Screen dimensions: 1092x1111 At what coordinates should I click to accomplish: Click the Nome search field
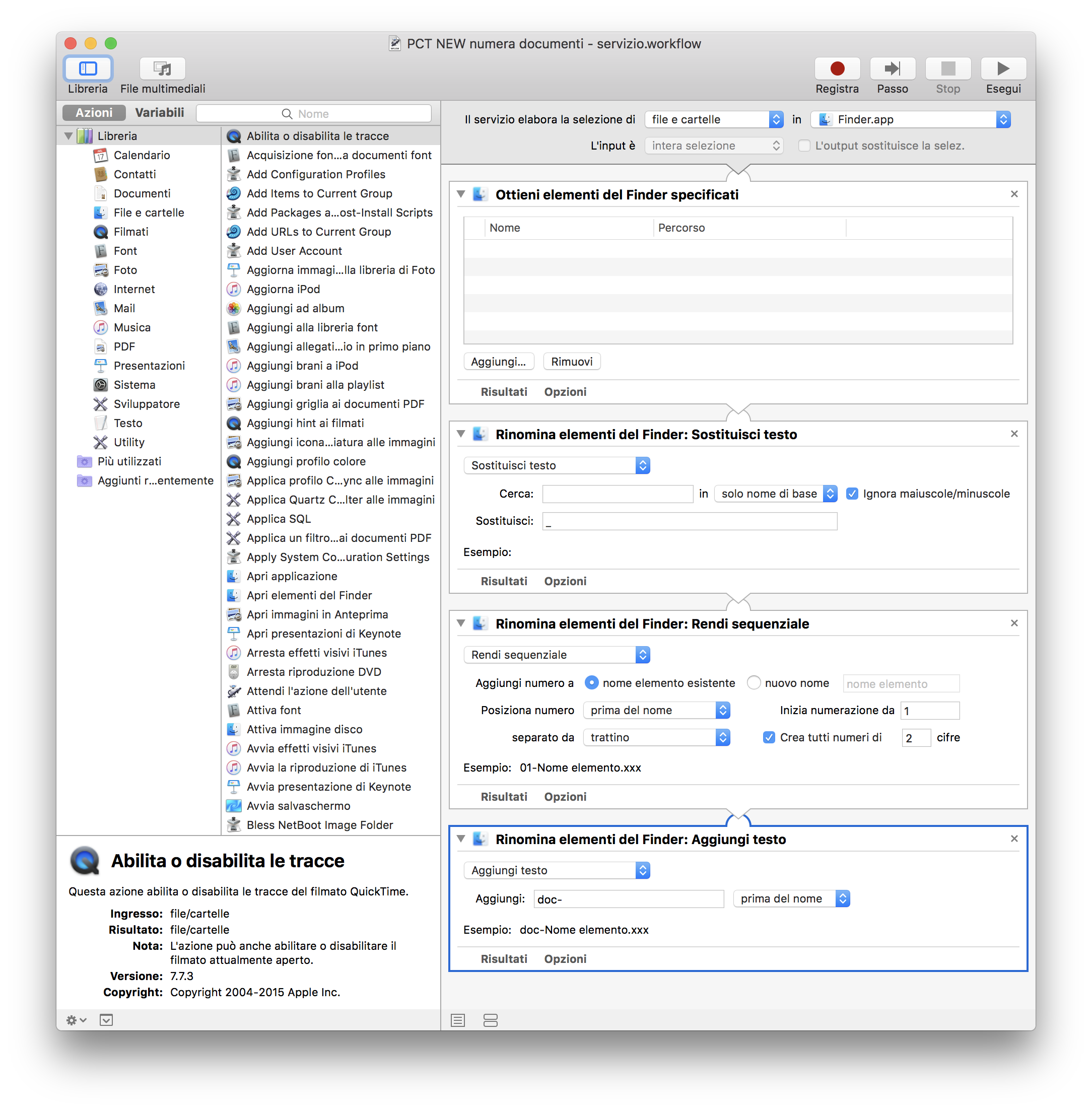(314, 113)
